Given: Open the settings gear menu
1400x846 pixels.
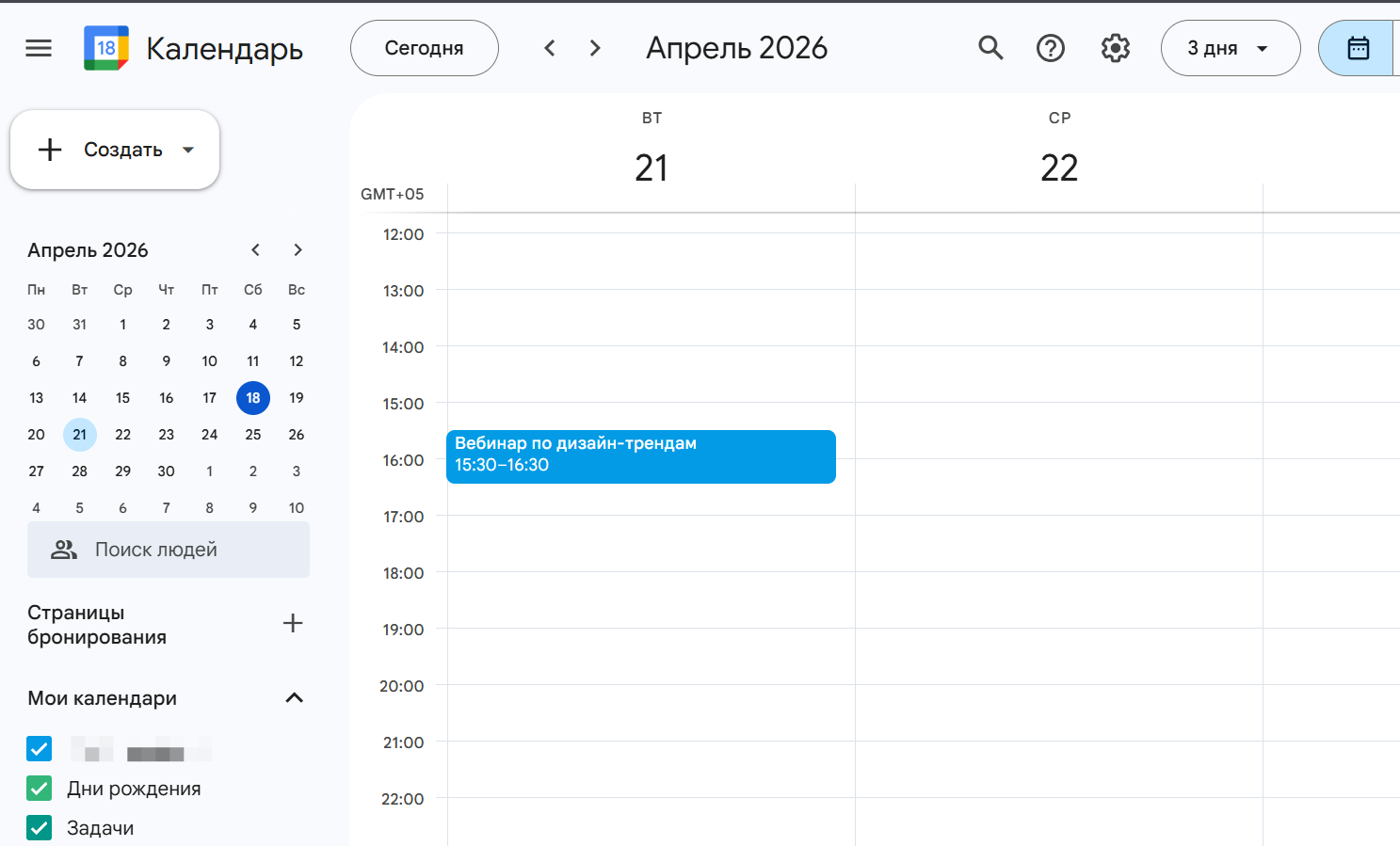Looking at the screenshot, I should coord(1116,48).
